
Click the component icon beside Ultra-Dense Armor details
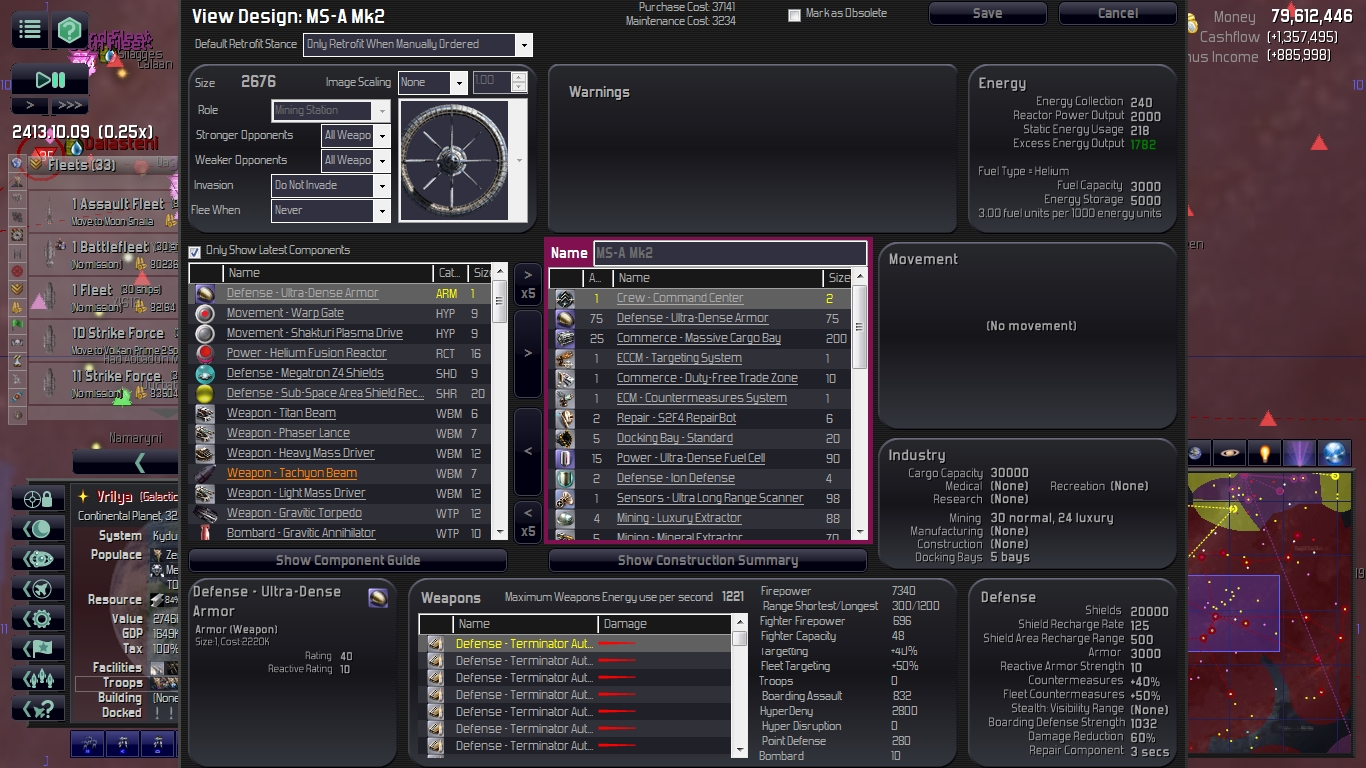(378, 598)
